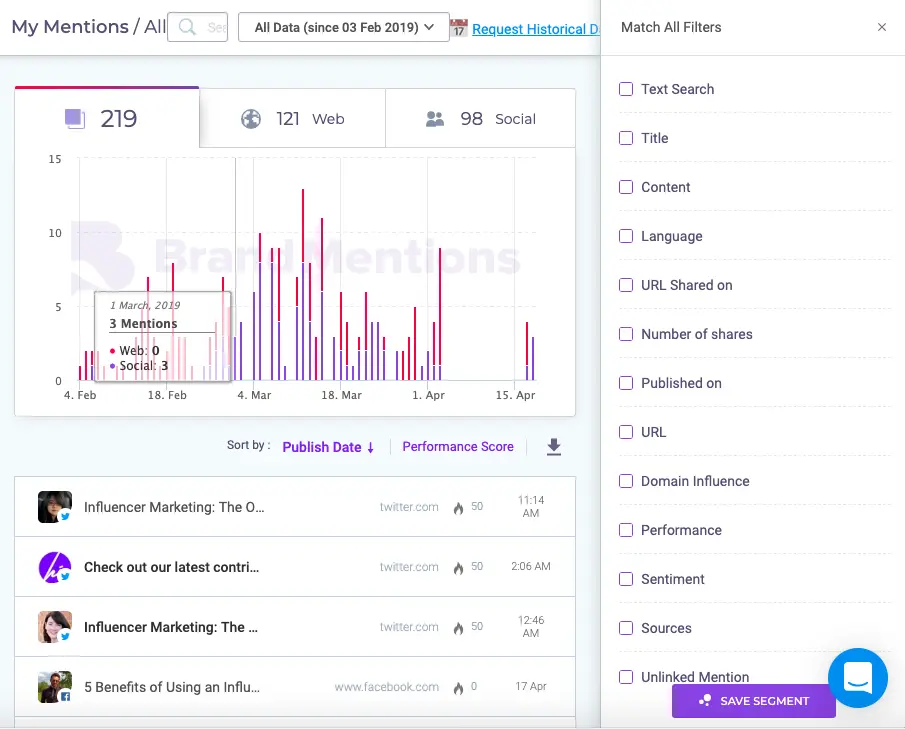Viewport: 905px width, 729px height.
Task: Toggle the Domain Influence checkbox
Action: pos(626,481)
